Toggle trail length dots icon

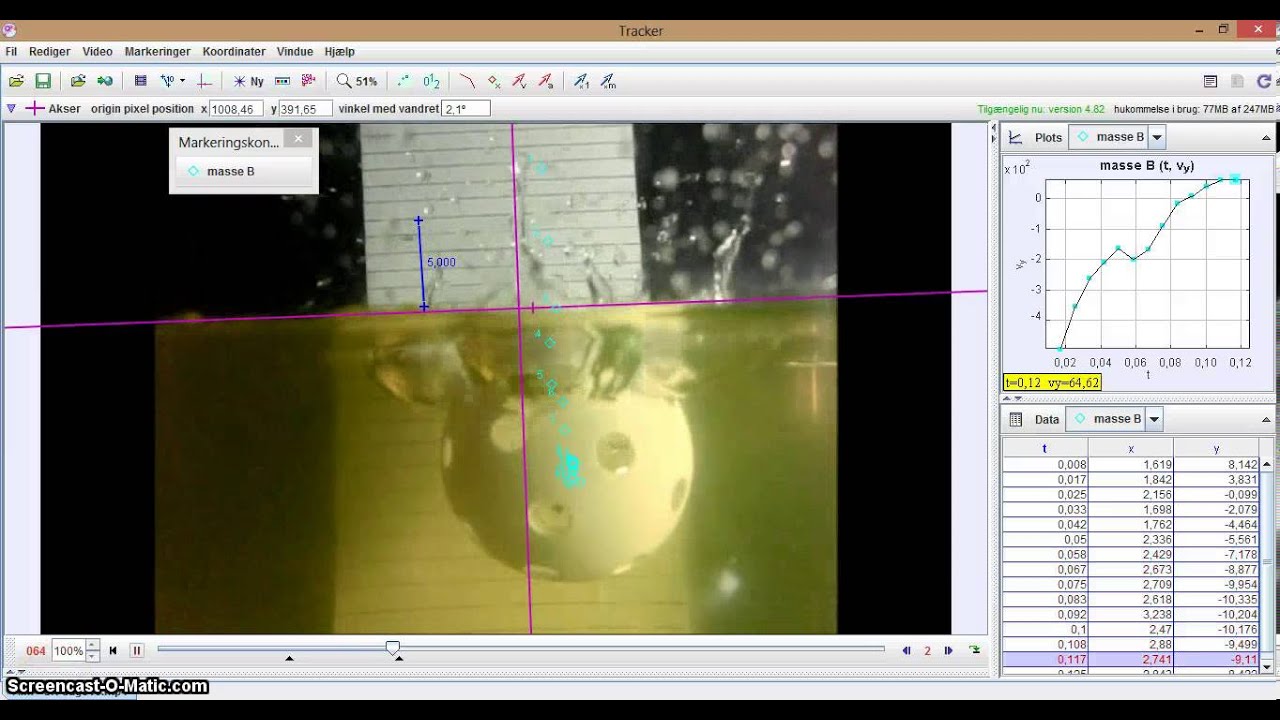[404, 81]
